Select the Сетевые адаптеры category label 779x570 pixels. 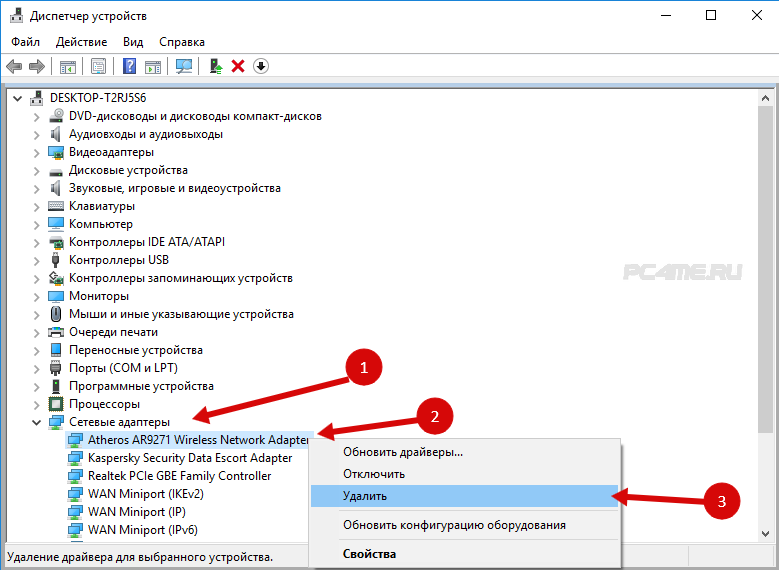tap(119, 422)
